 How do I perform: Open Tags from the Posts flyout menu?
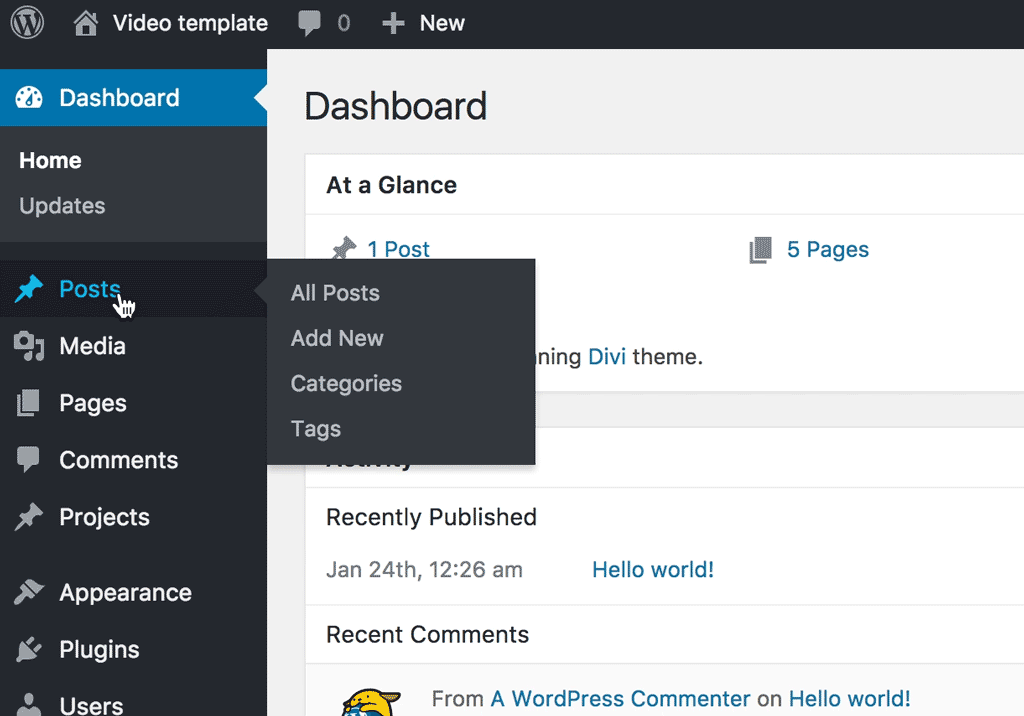[315, 428]
